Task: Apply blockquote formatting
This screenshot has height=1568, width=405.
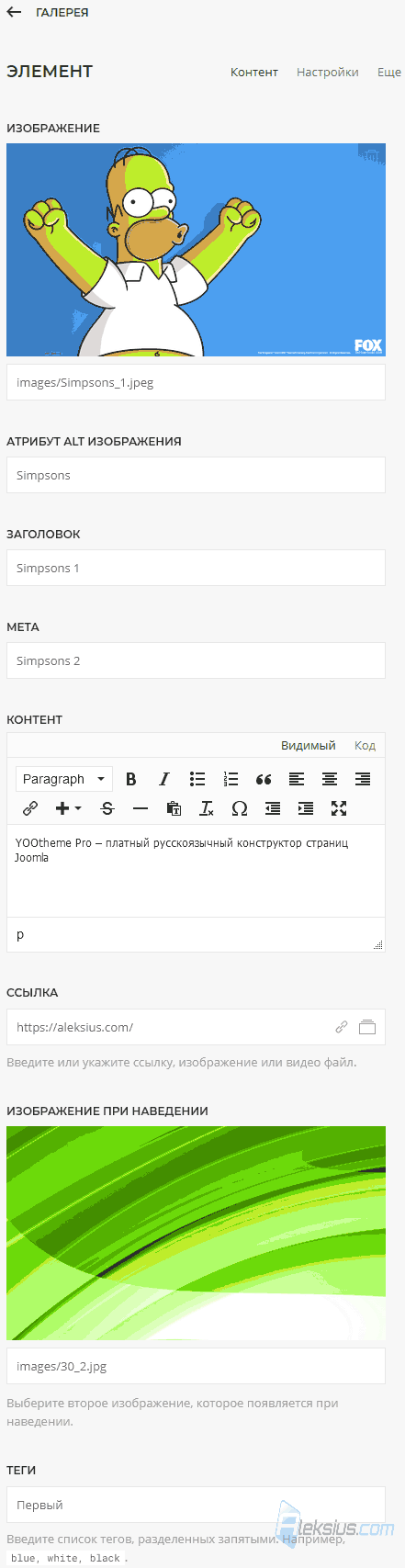Action: [264, 779]
